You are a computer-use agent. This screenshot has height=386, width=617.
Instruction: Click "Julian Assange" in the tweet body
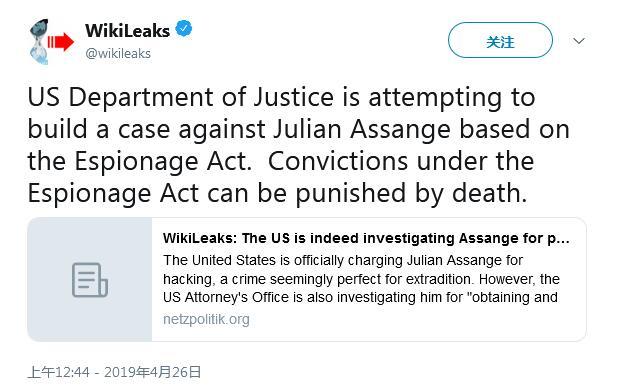(x=362, y=129)
